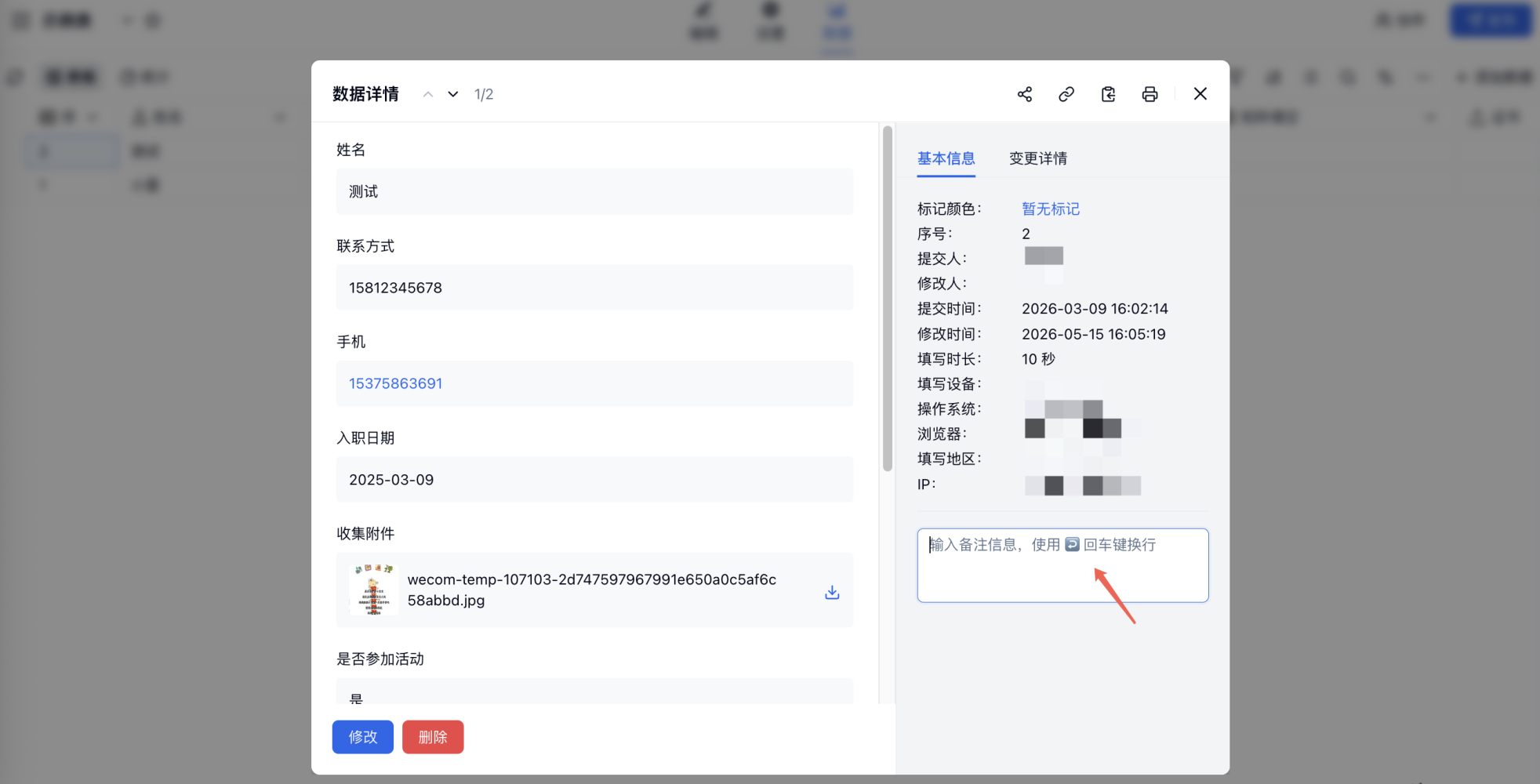Click the red 删除 button
This screenshot has width=1540, height=784.
pyautogui.click(x=433, y=737)
